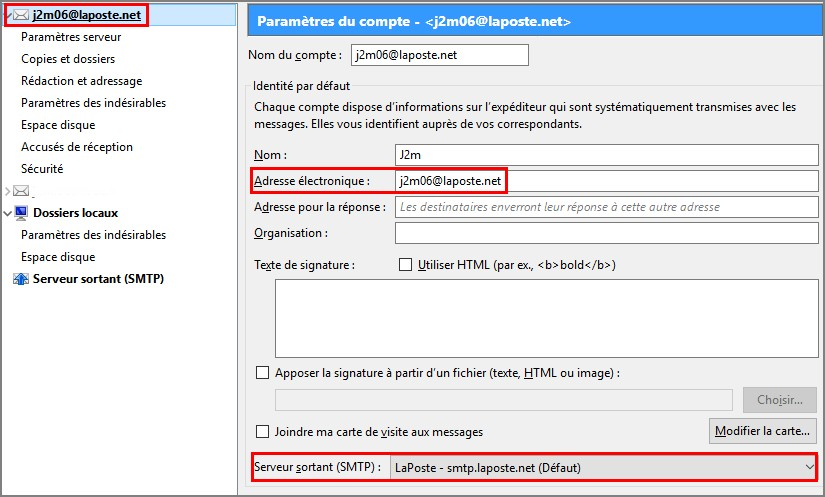Expand the collapsed second account tree
Viewport: 825px width, 497px height.
pos(7,191)
